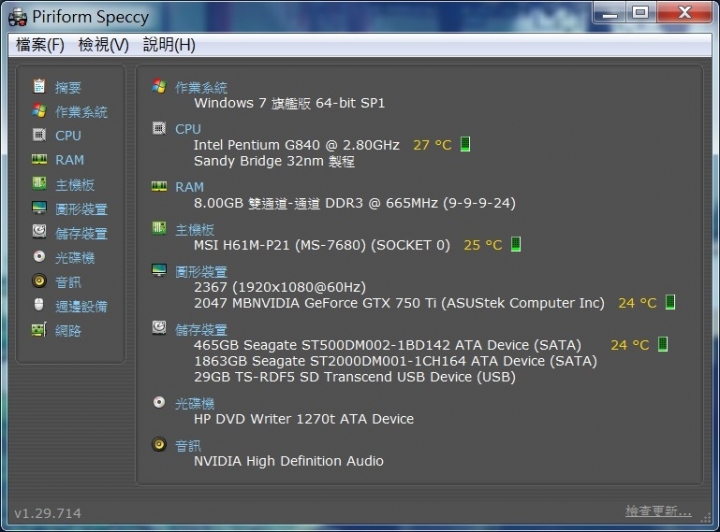Screen dimensions: 720x532
Task: Click the 音訊 speaker icon in sidebar
Action: click(x=39, y=280)
